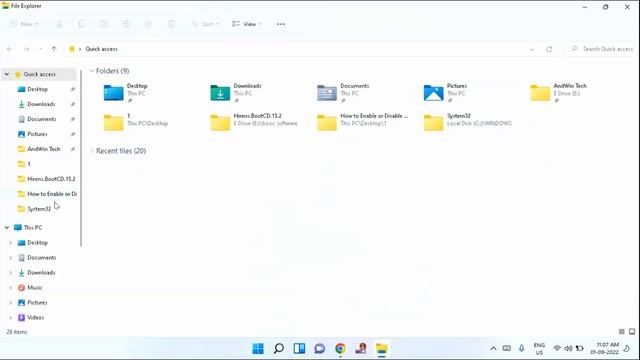Select the Documents folder tile

[343, 93]
